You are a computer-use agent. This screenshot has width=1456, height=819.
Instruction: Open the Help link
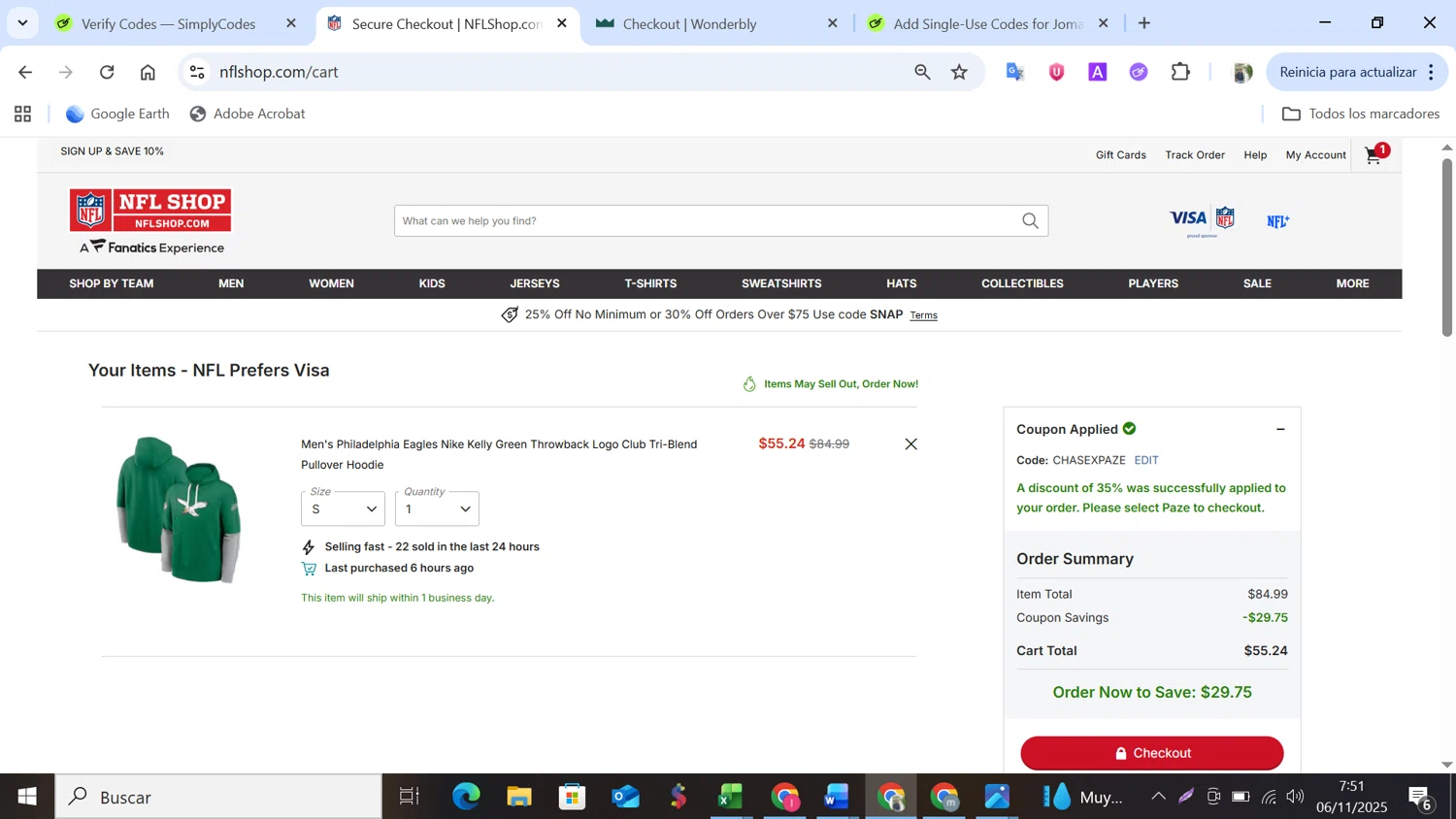click(x=1255, y=155)
